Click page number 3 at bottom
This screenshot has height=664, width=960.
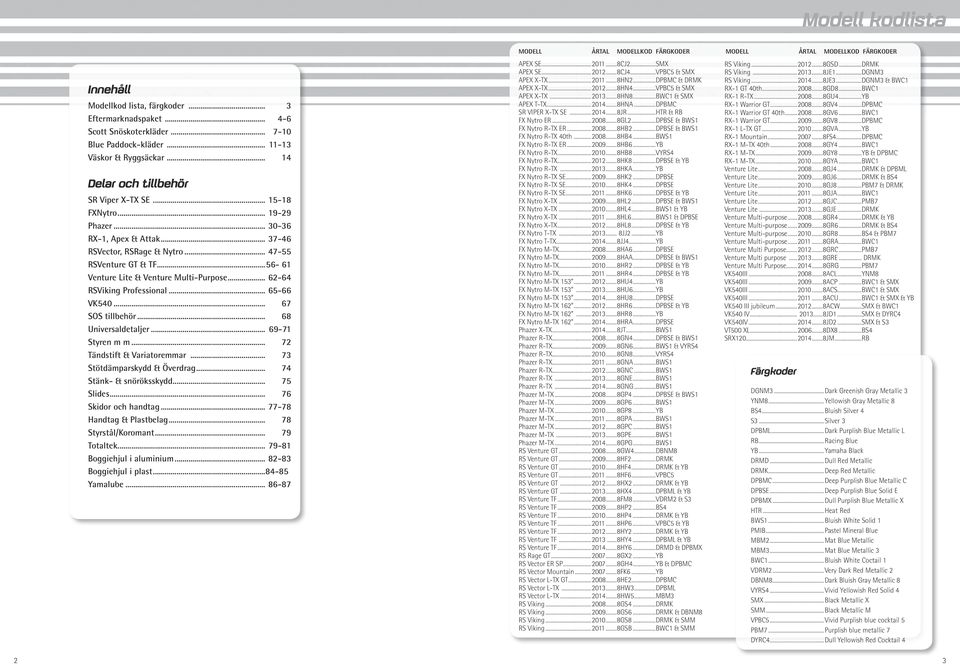(x=943, y=660)
